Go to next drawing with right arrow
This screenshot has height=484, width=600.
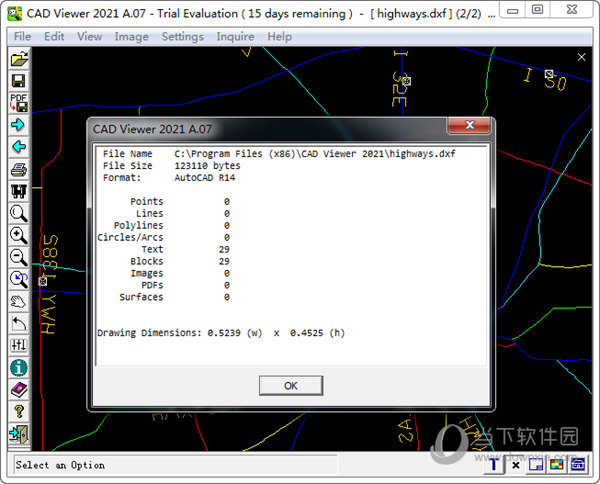click(x=19, y=125)
